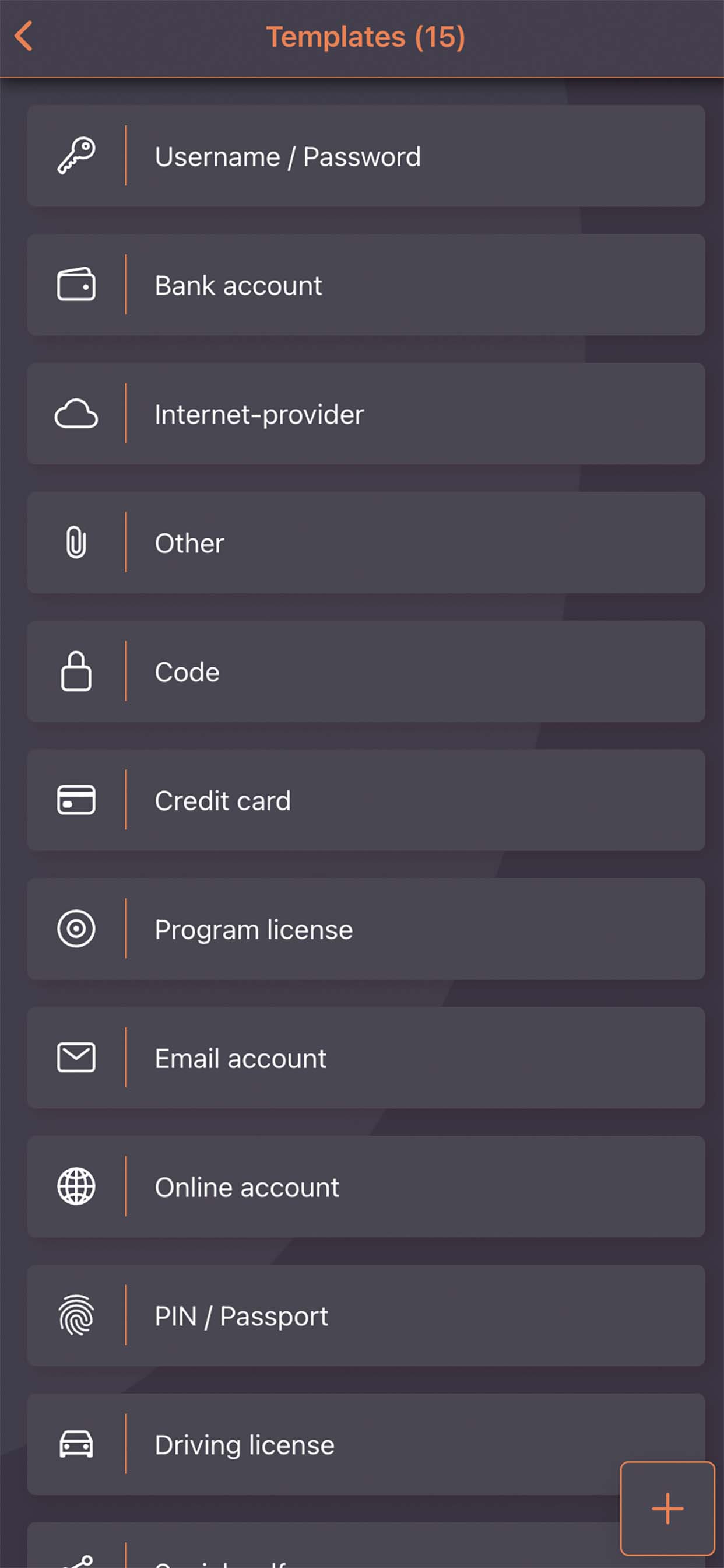Go back using the orange chevron
This screenshot has height=1568, width=724.
24,37
